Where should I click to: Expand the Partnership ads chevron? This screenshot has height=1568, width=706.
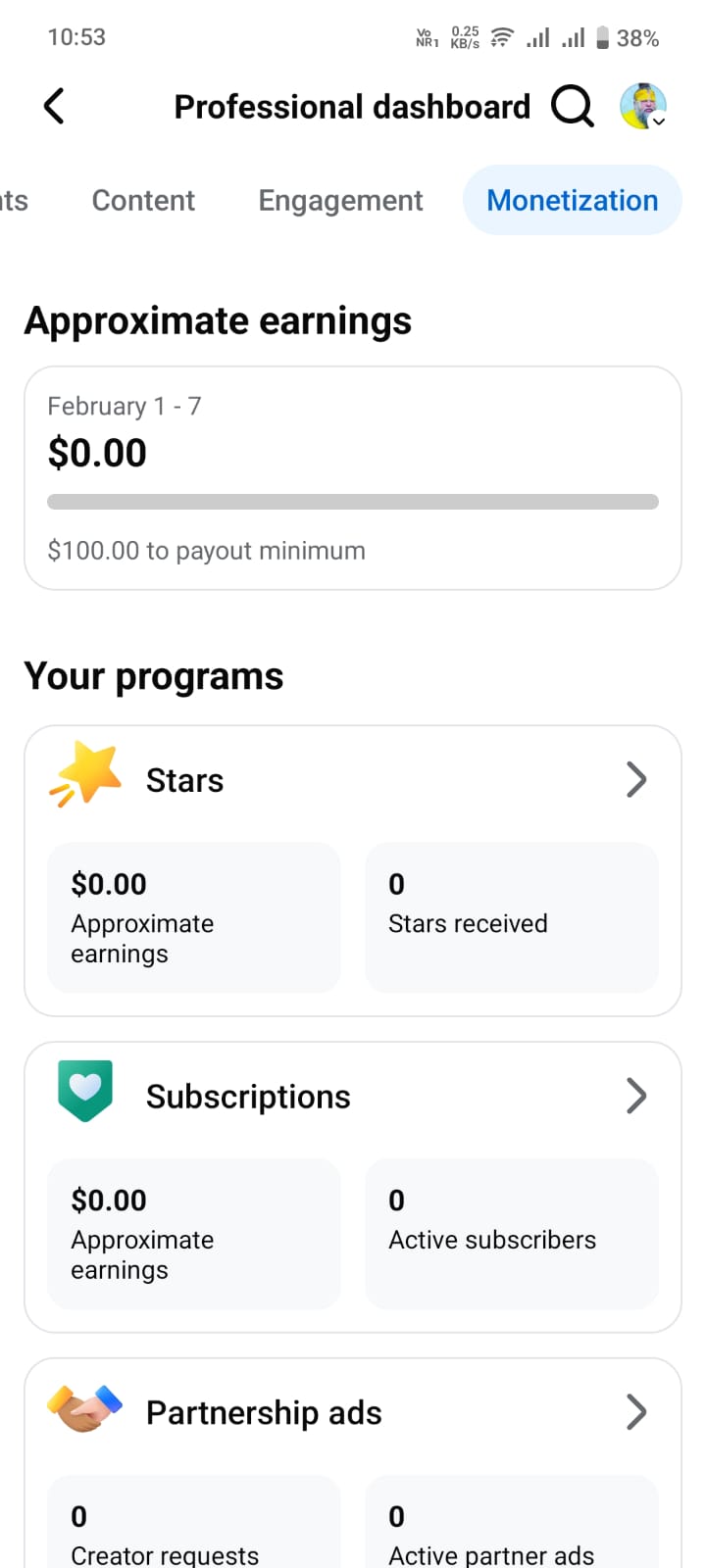(636, 1412)
